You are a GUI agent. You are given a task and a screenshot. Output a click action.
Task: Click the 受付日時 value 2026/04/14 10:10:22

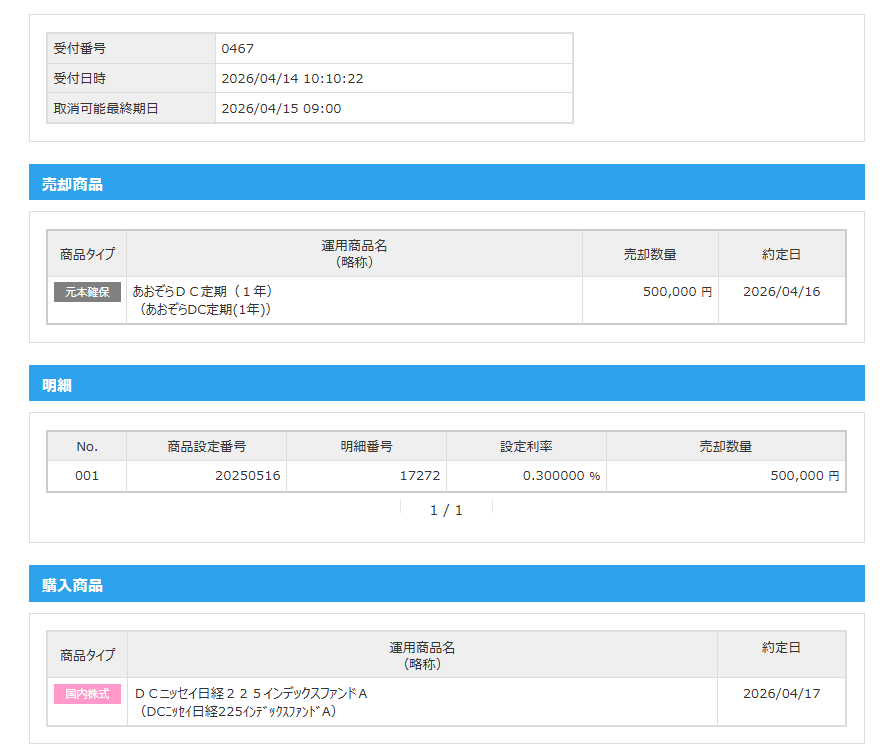tap(291, 78)
